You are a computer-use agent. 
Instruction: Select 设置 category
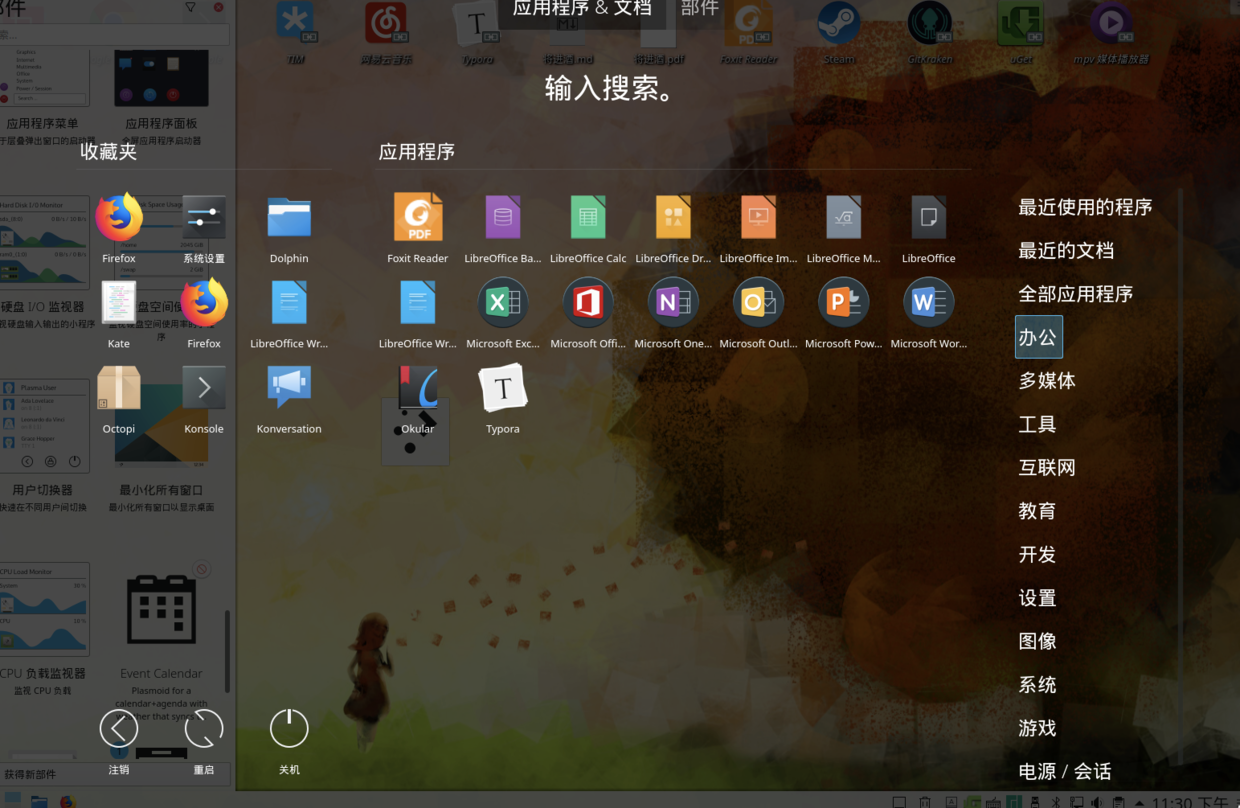(x=1038, y=598)
